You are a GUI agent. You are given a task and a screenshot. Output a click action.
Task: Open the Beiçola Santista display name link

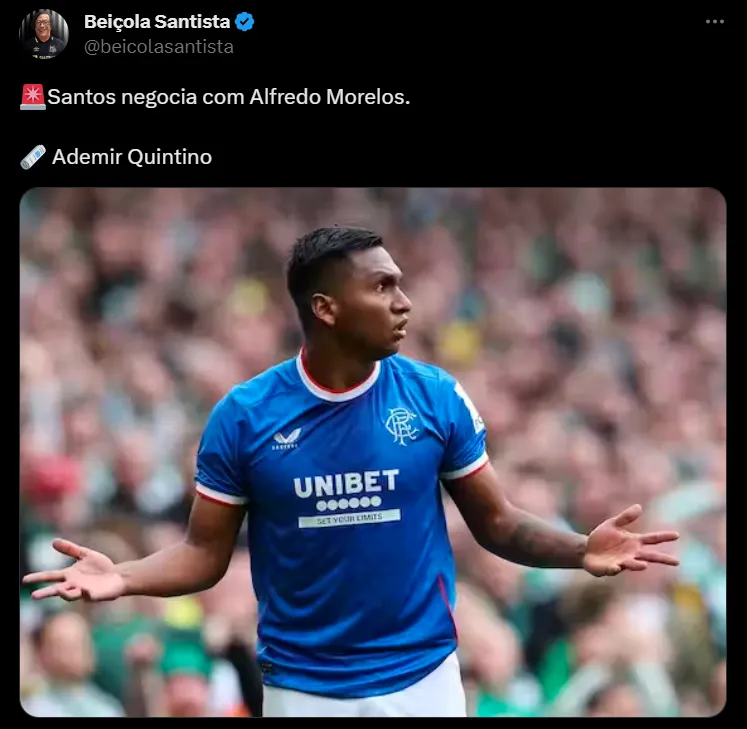click(157, 22)
